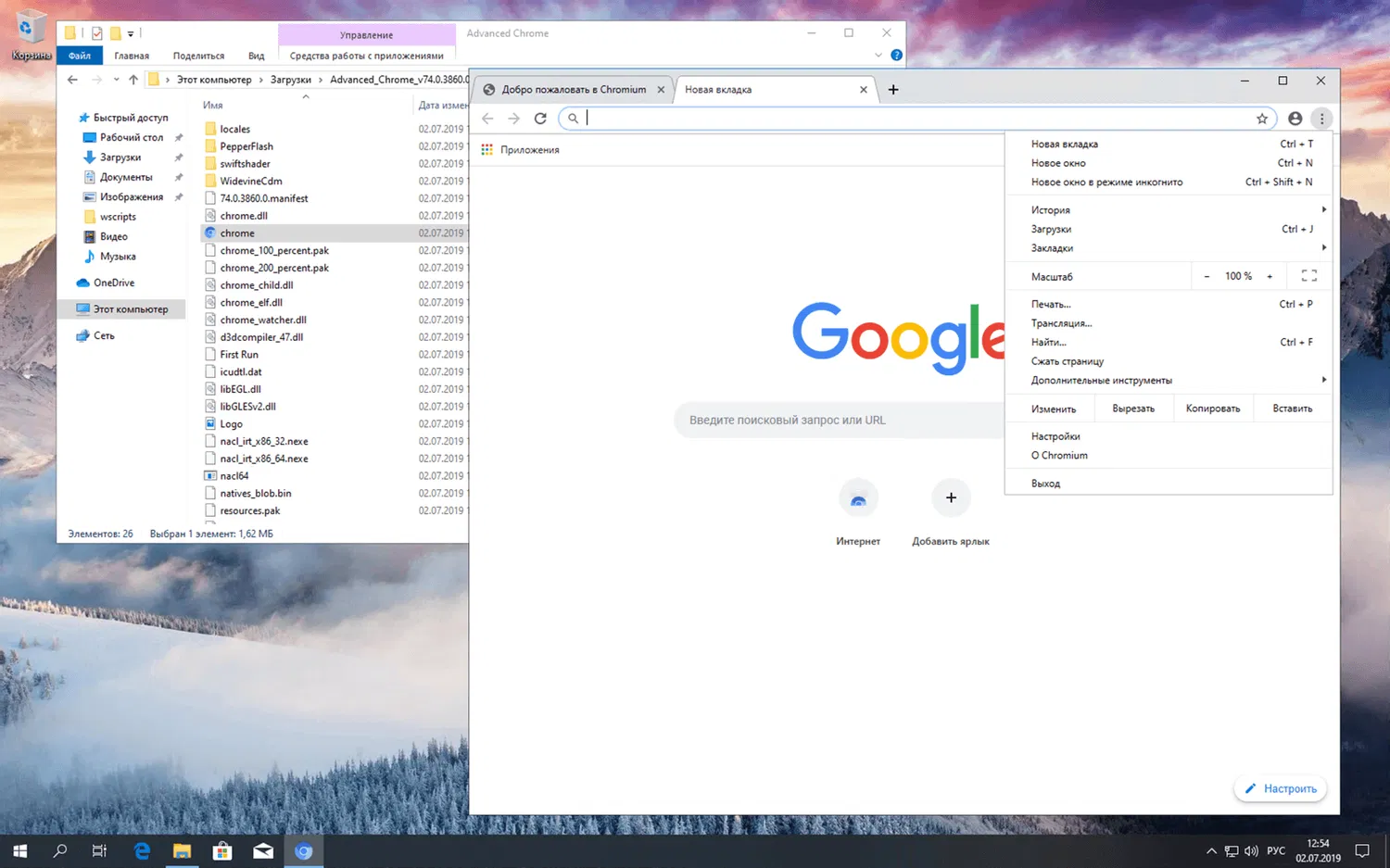The image size is (1390, 868).
Task: Open the Explorer quick access toolbar dropdown
Action: (131, 34)
